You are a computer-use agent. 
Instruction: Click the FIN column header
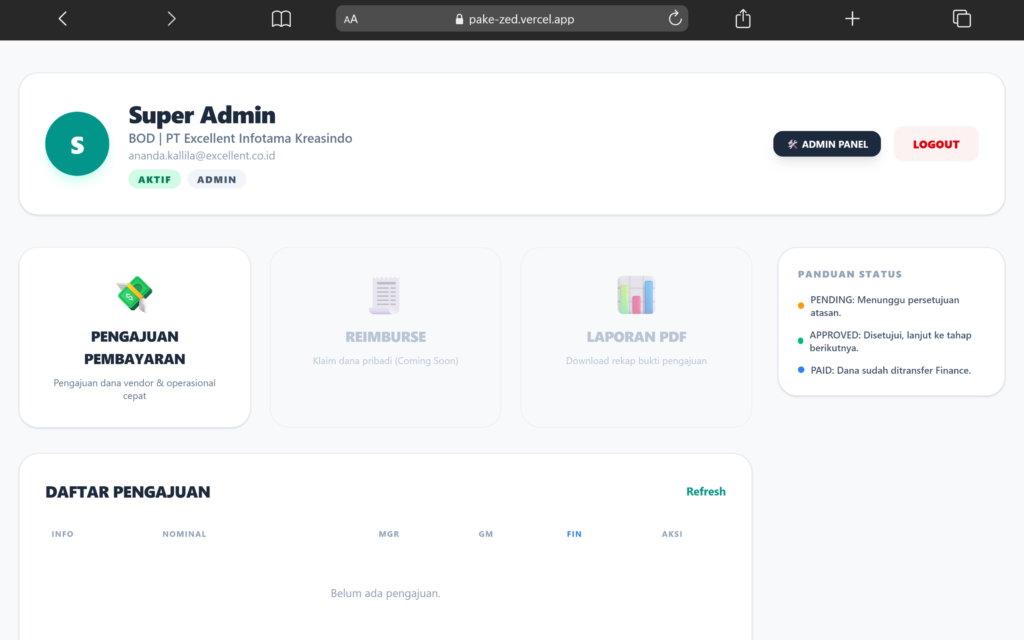[x=574, y=534]
